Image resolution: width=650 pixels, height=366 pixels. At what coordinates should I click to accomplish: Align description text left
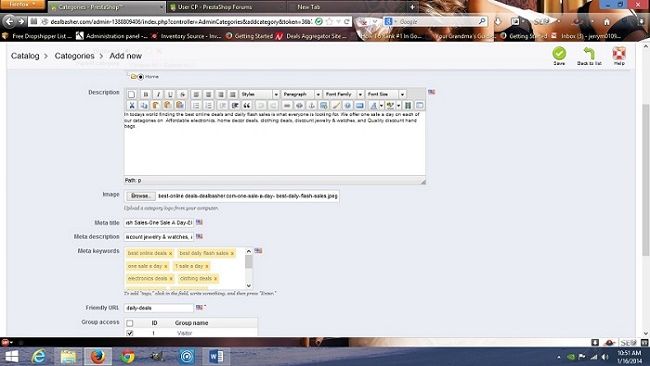pos(196,95)
